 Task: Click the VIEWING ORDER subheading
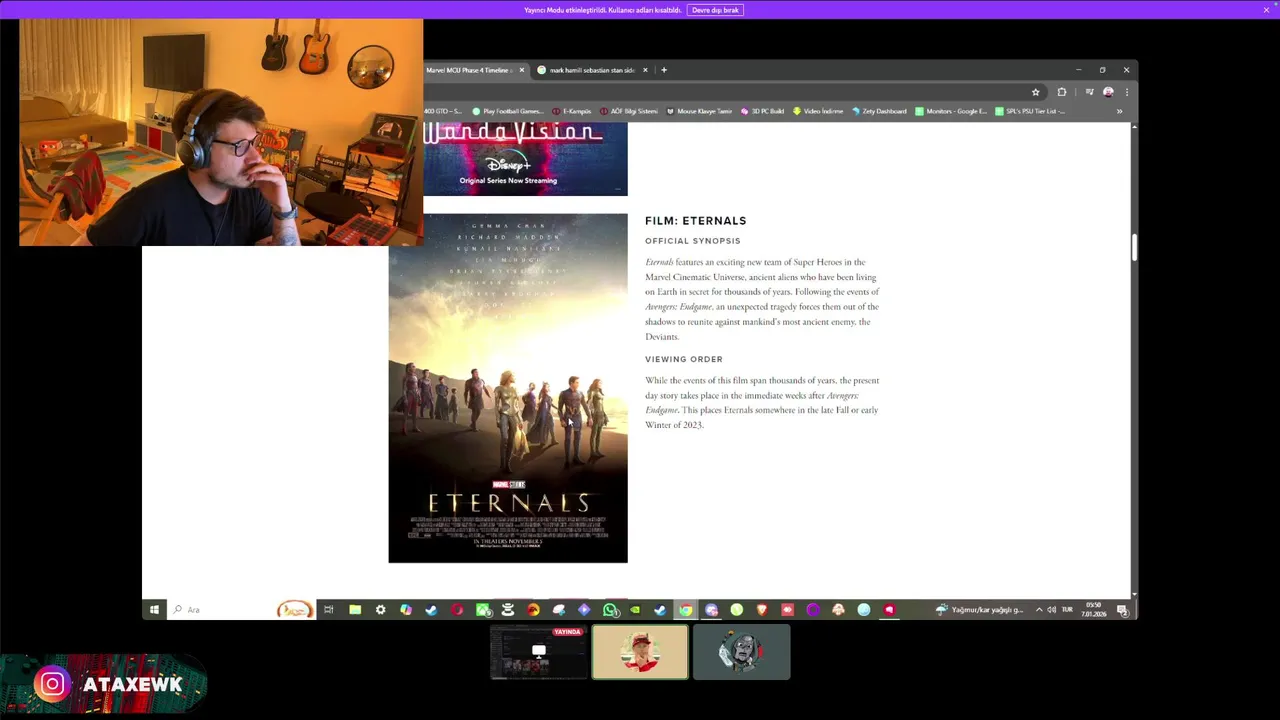[684, 359]
